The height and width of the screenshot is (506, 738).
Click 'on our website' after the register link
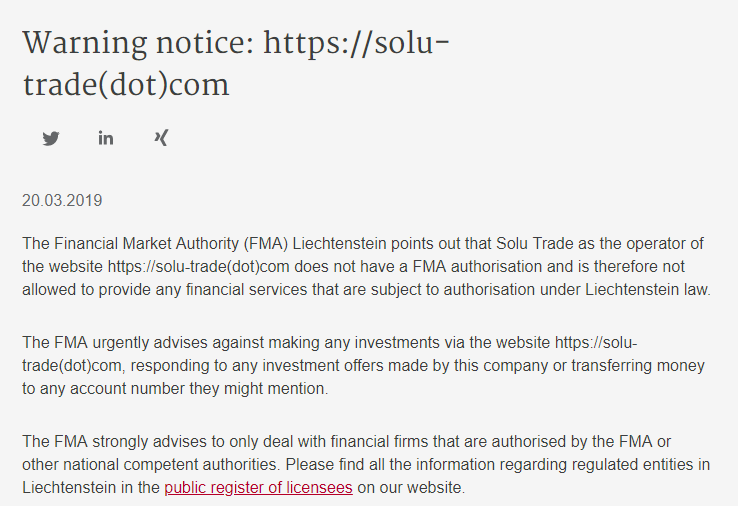(x=409, y=487)
